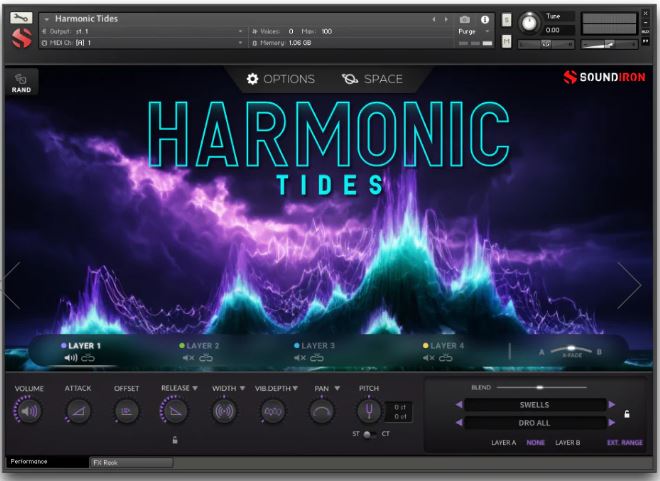Screen dimensions: 660x481
Task: Click the Volume knob
Action: pyautogui.click(x=29, y=411)
